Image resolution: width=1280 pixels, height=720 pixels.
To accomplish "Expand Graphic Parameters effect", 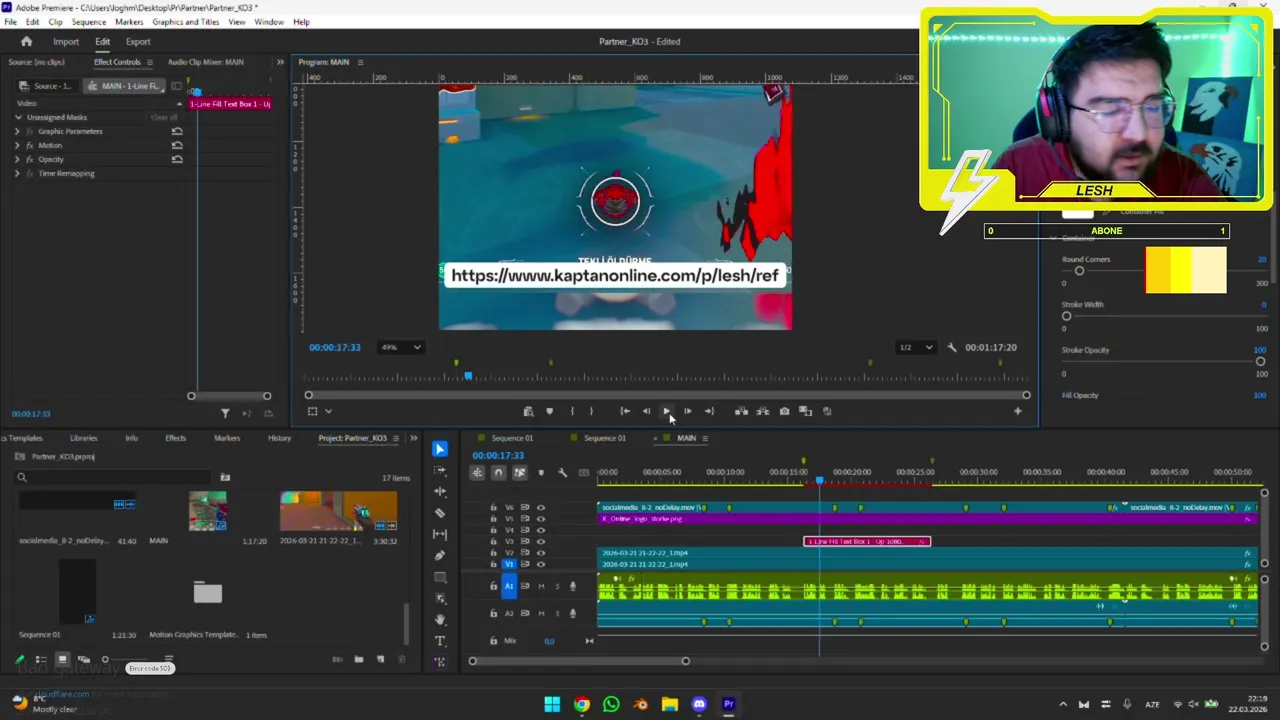I will click(x=16, y=131).
